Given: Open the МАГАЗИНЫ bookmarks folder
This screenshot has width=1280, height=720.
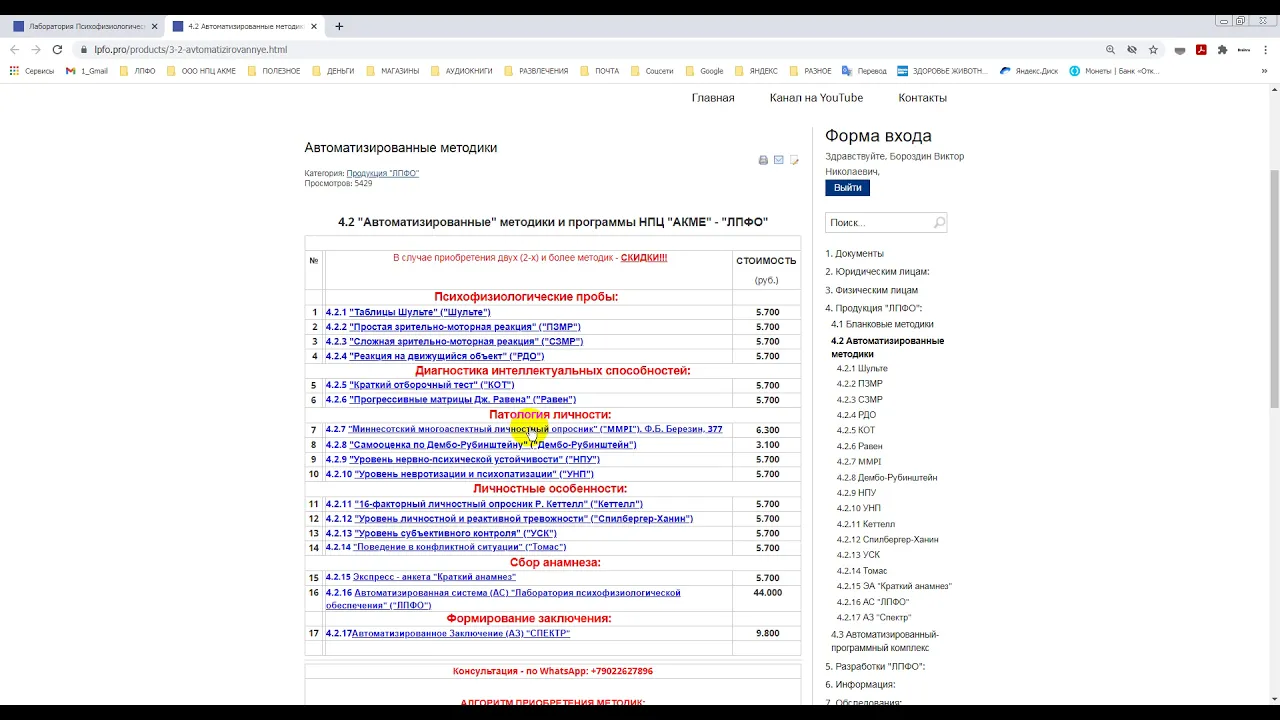Looking at the screenshot, I should pyautogui.click(x=392, y=71).
